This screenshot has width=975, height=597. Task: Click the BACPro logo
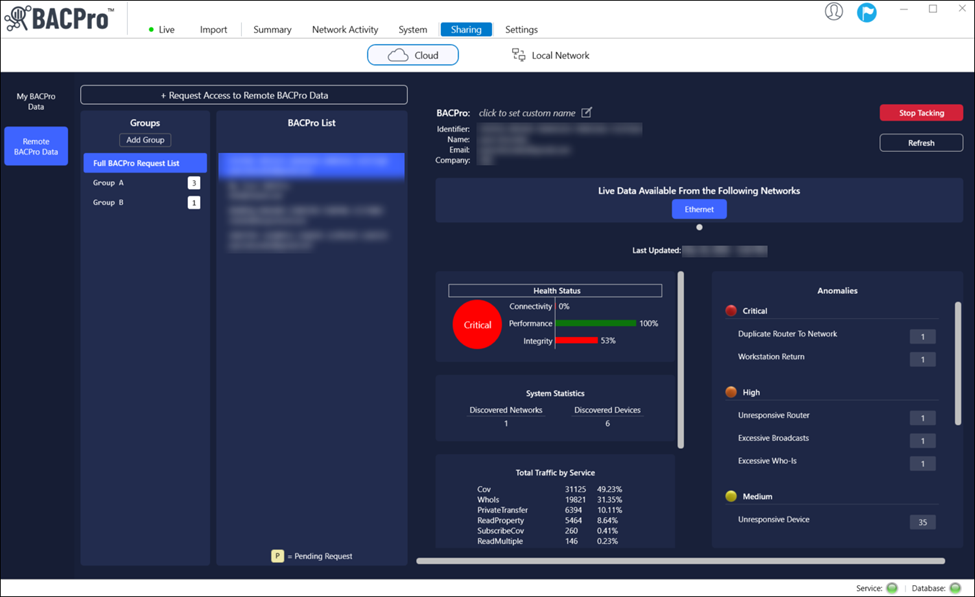tap(59, 19)
